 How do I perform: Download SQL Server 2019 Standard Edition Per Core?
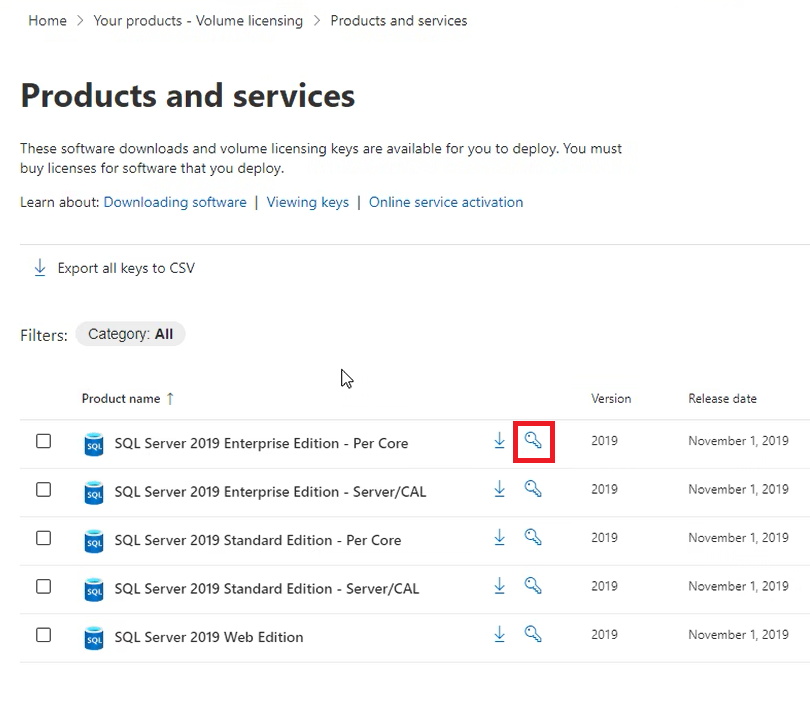(499, 537)
